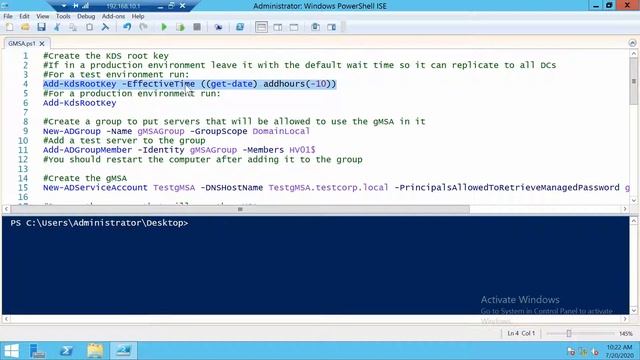
Task: Close the GMSA.ps1 tab
Action: (42, 43)
